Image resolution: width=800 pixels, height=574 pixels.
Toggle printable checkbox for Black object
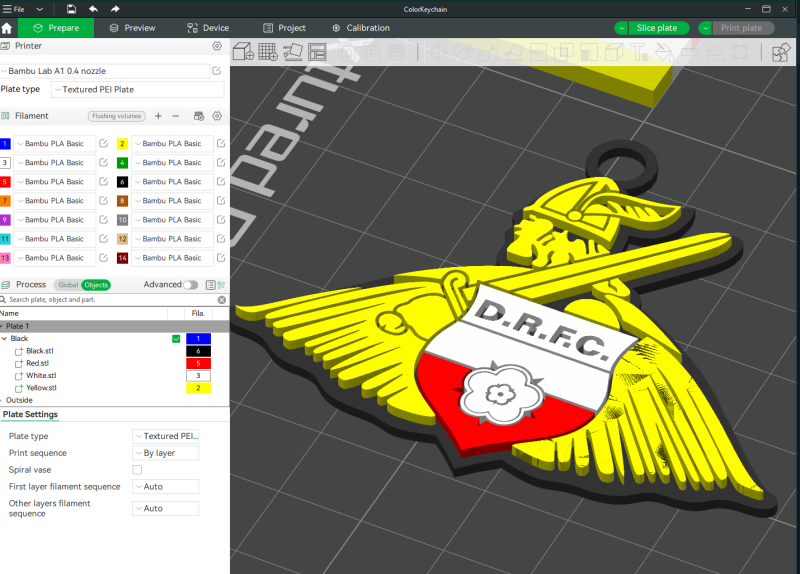click(x=176, y=338)
